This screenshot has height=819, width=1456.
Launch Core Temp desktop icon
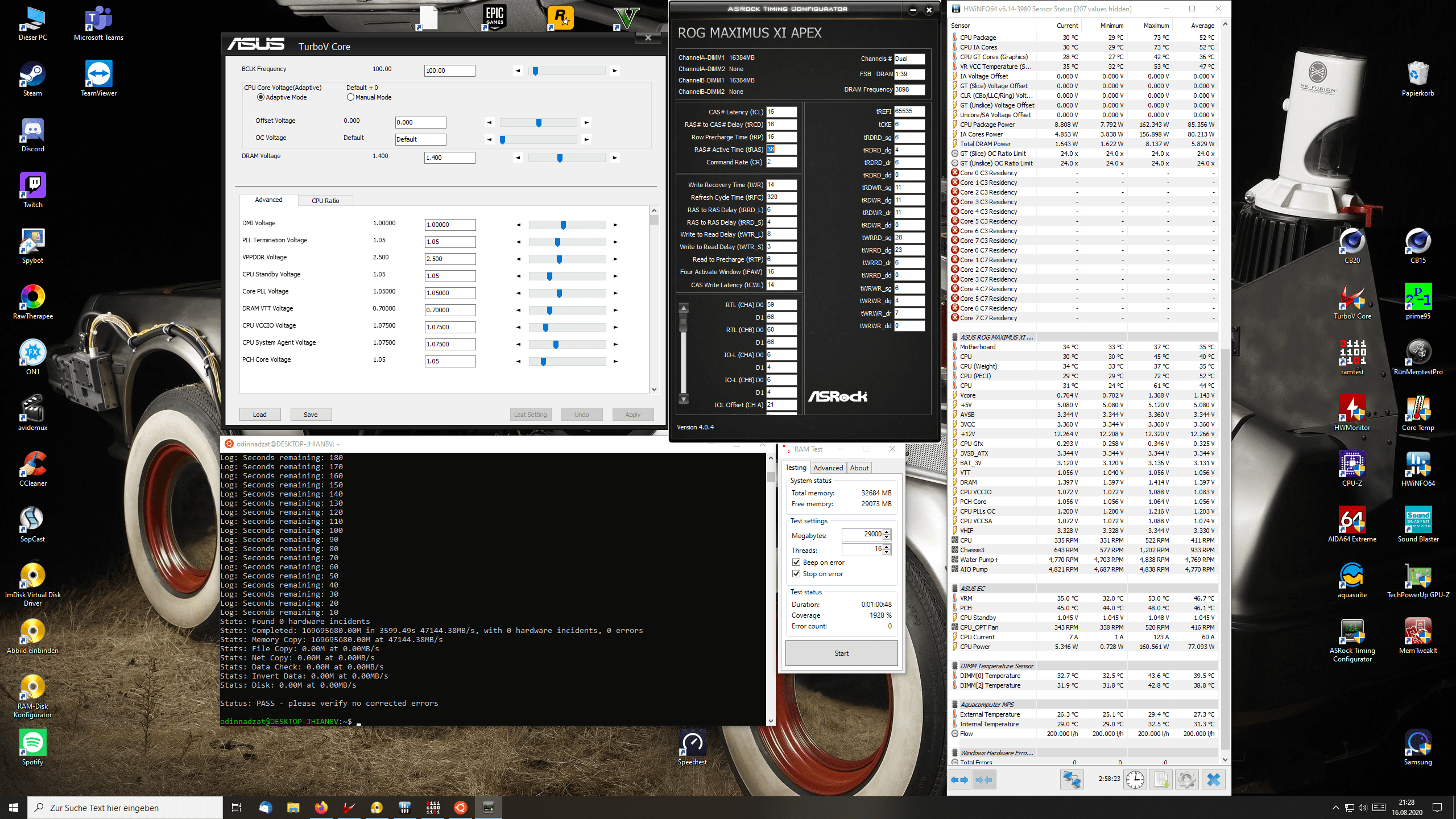click(1418, 413)
